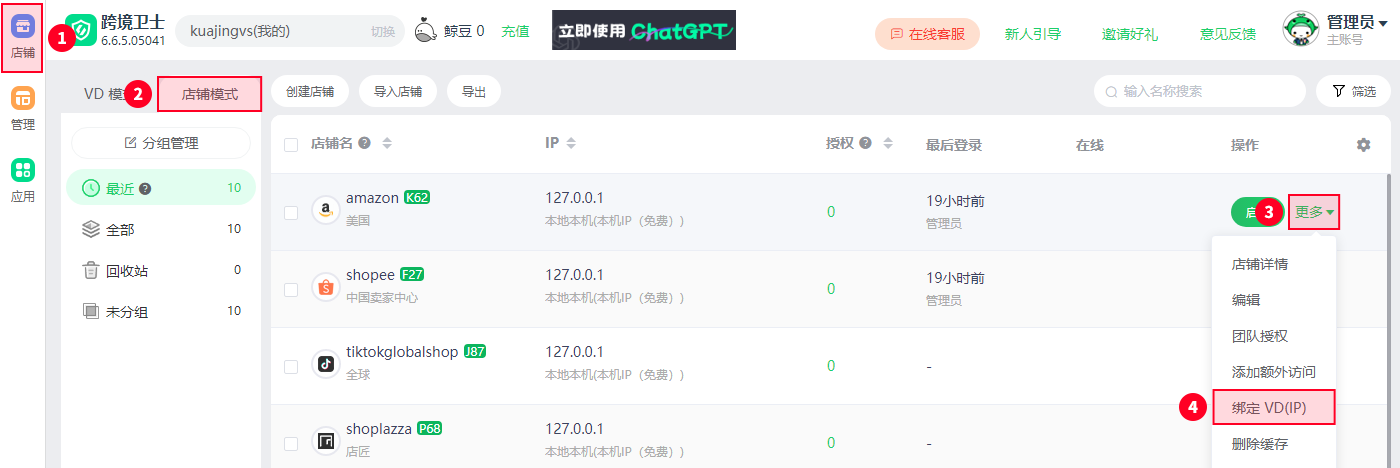
Task: Check the shopee store row checkbox
Action: 291,289
